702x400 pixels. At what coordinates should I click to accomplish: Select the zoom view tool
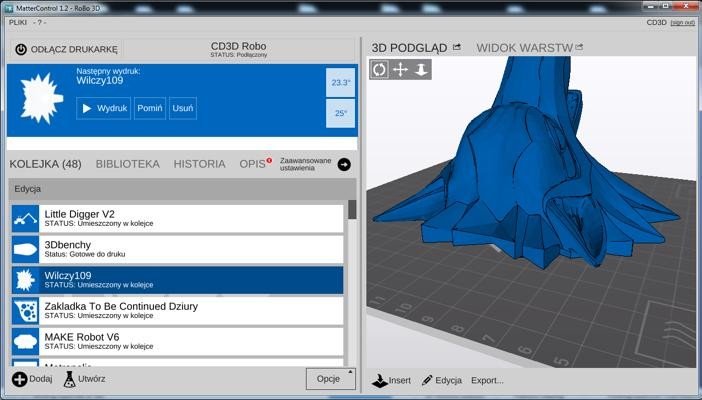[421, 69]
